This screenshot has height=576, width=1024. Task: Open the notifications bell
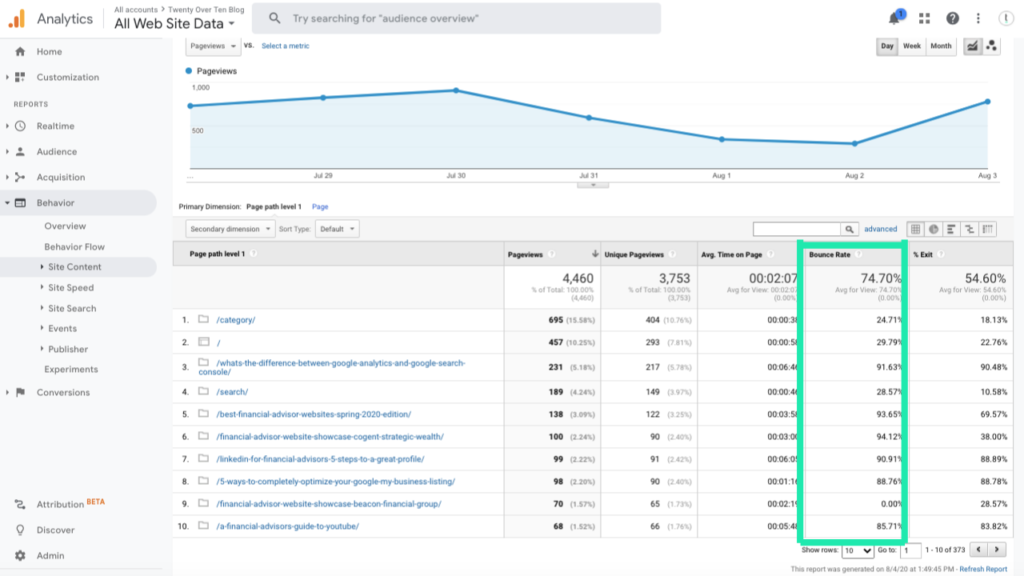tap(894, 19)
